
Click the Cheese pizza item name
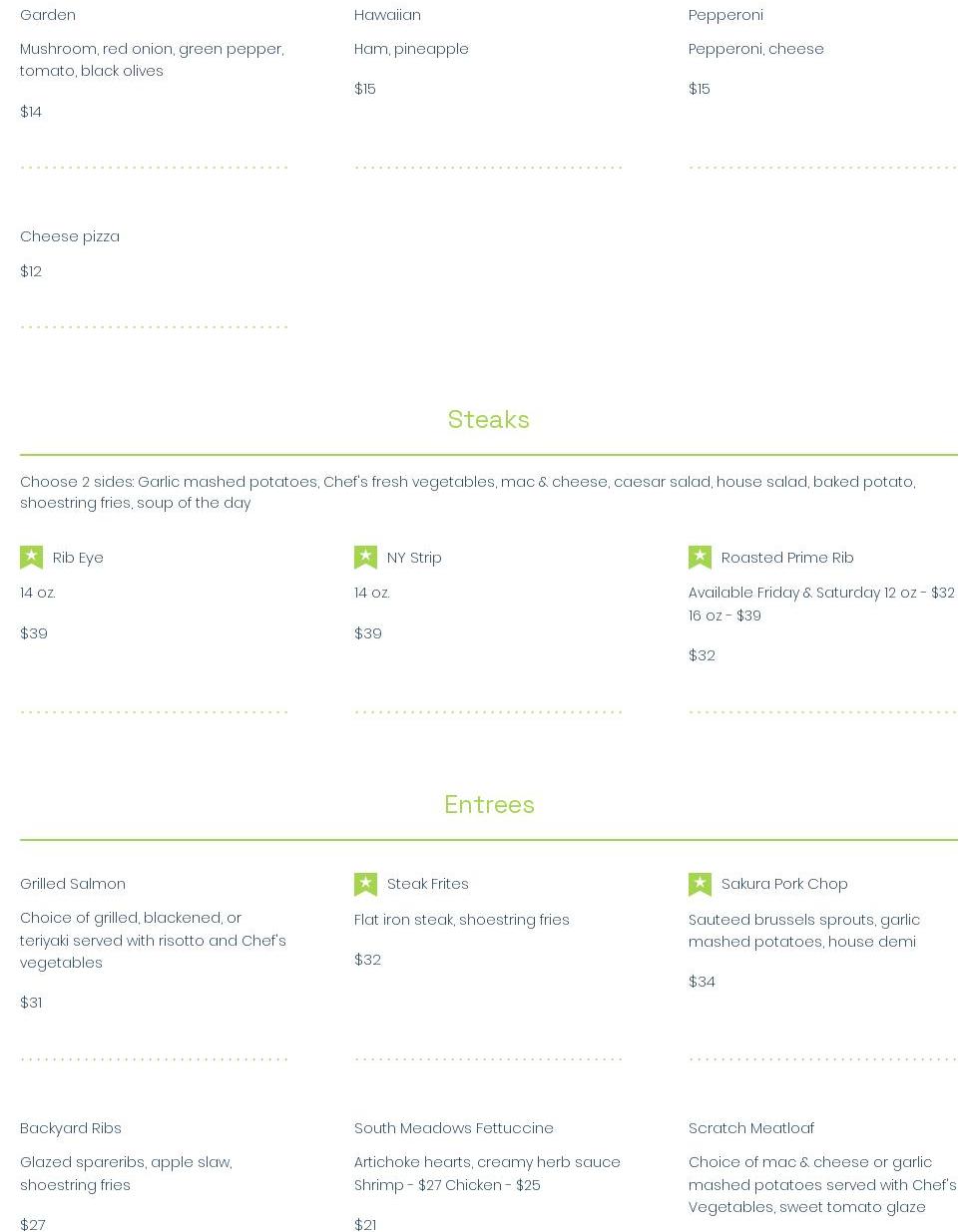(x=70, y=236)
